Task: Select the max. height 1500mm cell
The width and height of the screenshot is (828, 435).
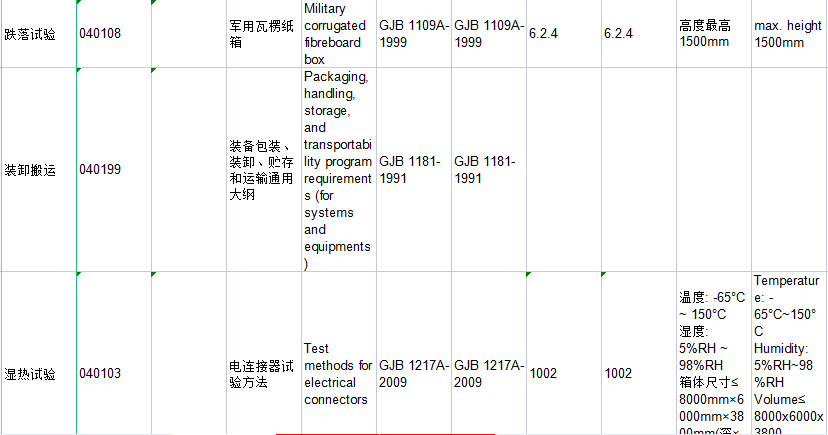Action: point(788,34)
